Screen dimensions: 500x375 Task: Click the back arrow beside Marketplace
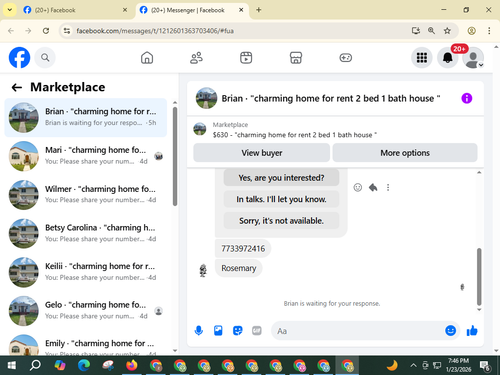coord(17,87)
